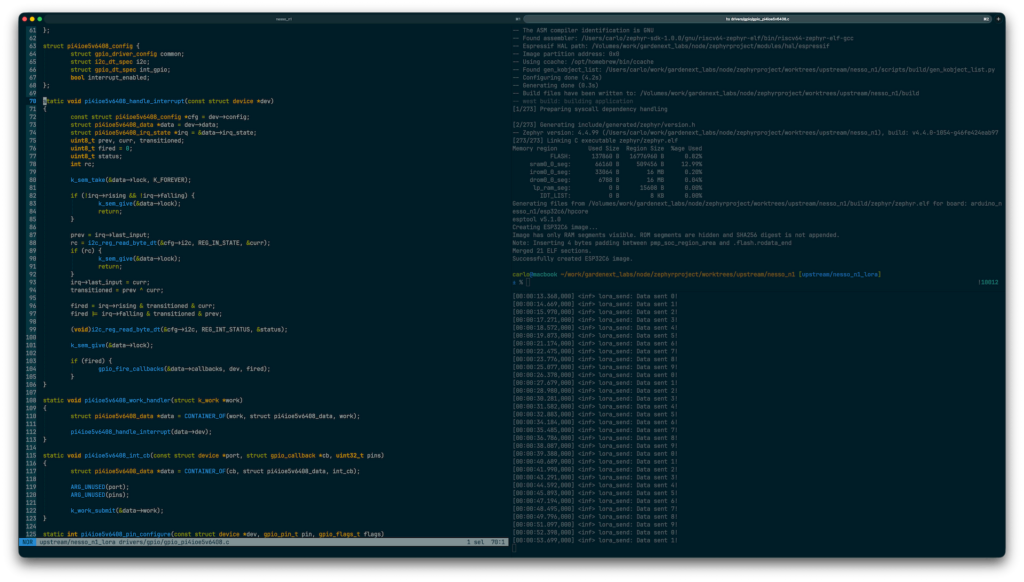Click '[273/273] Linking C executable' output line
Image resolution: width=1024 pixels, height=582 pixels.
coord(595,140)
